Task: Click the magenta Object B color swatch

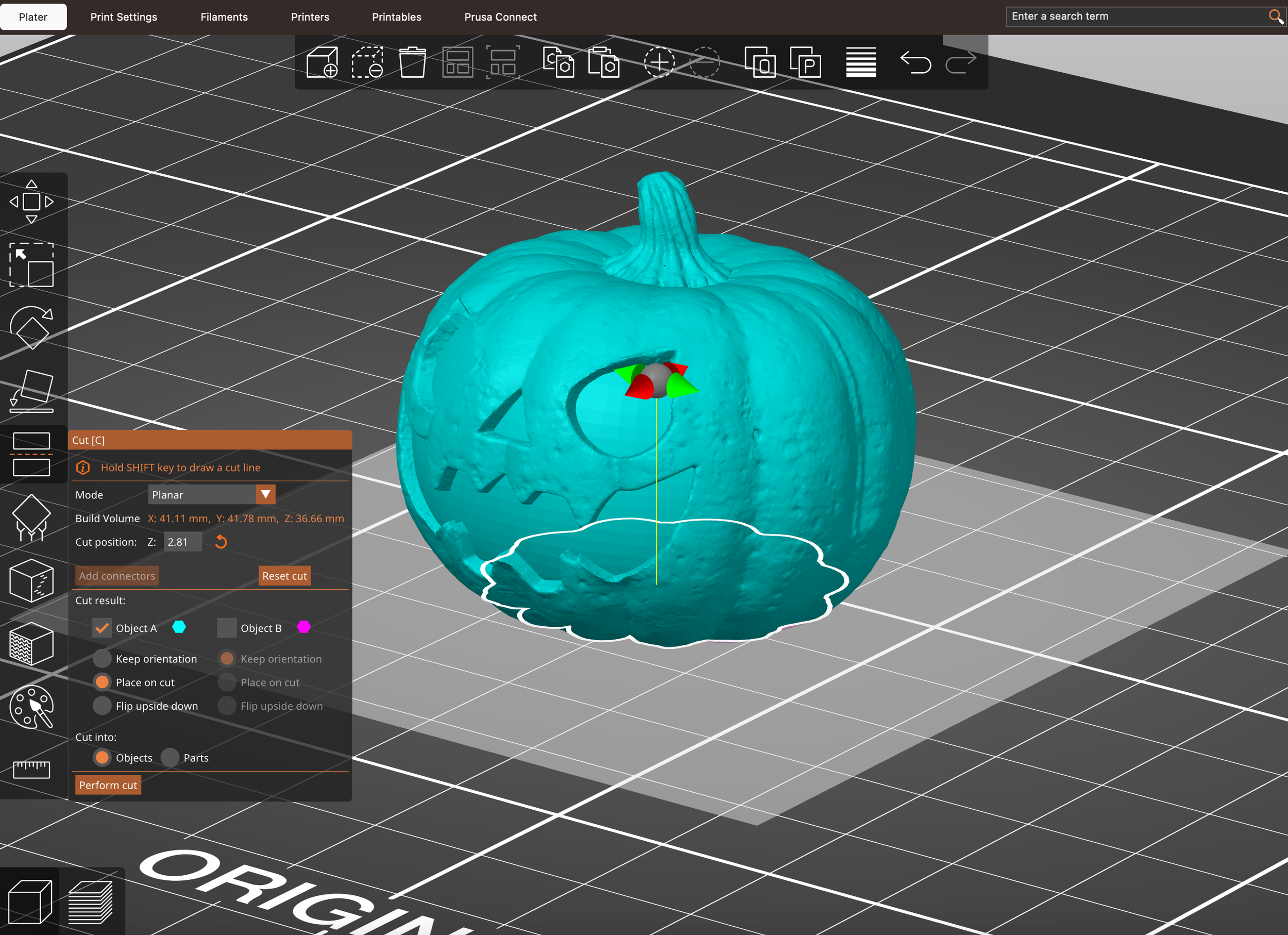Action: click(x=304, y=627)
